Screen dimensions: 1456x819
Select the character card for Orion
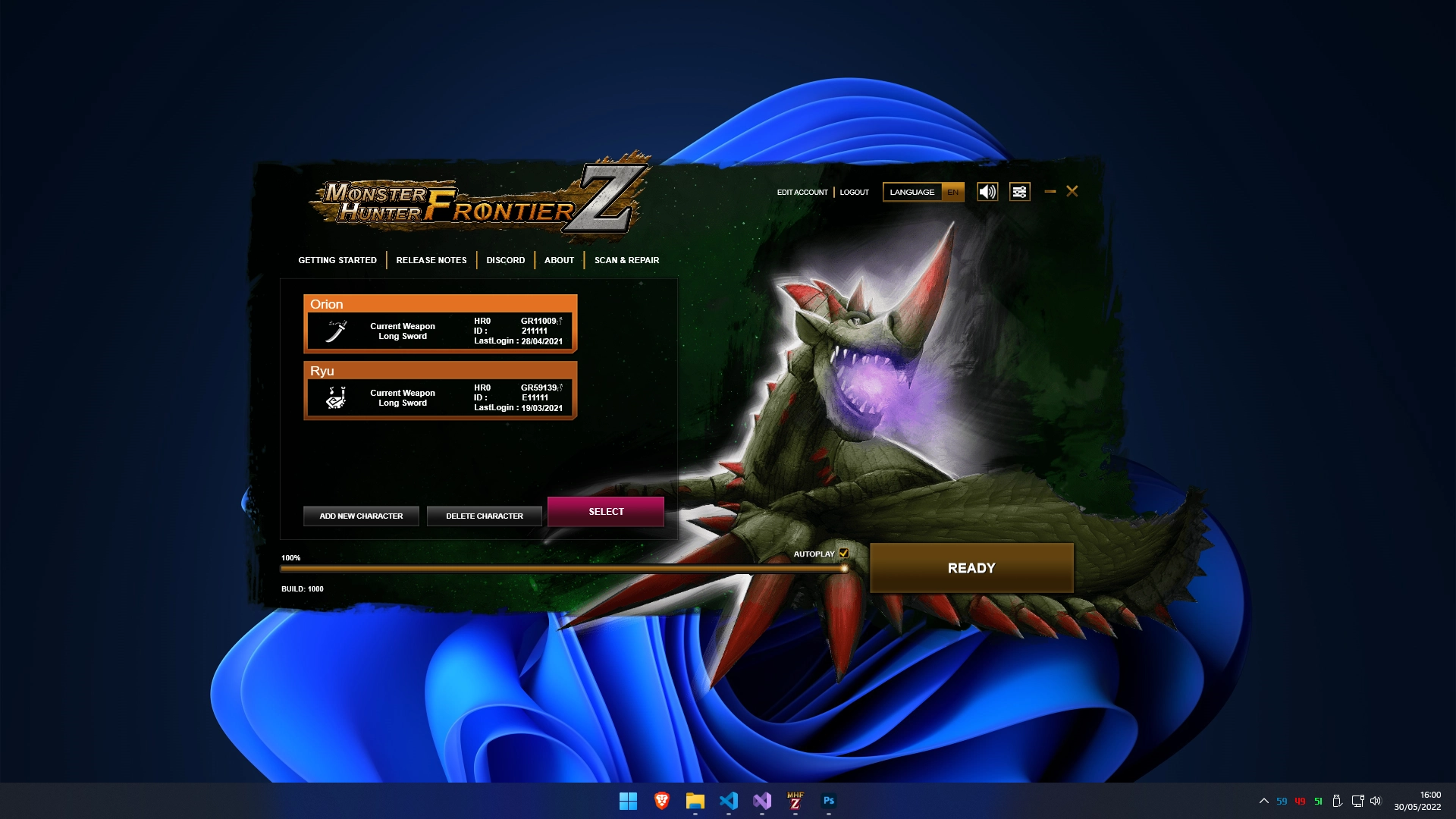point(440,325)
